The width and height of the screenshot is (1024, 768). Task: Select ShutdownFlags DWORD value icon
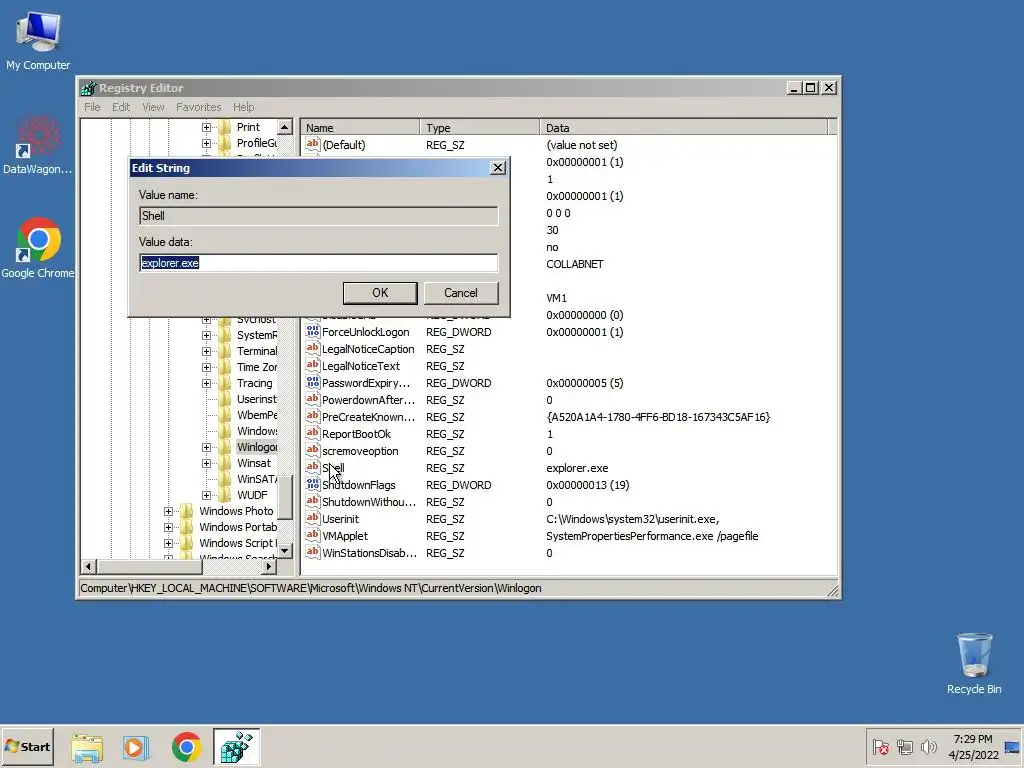(x=313, y=484)
